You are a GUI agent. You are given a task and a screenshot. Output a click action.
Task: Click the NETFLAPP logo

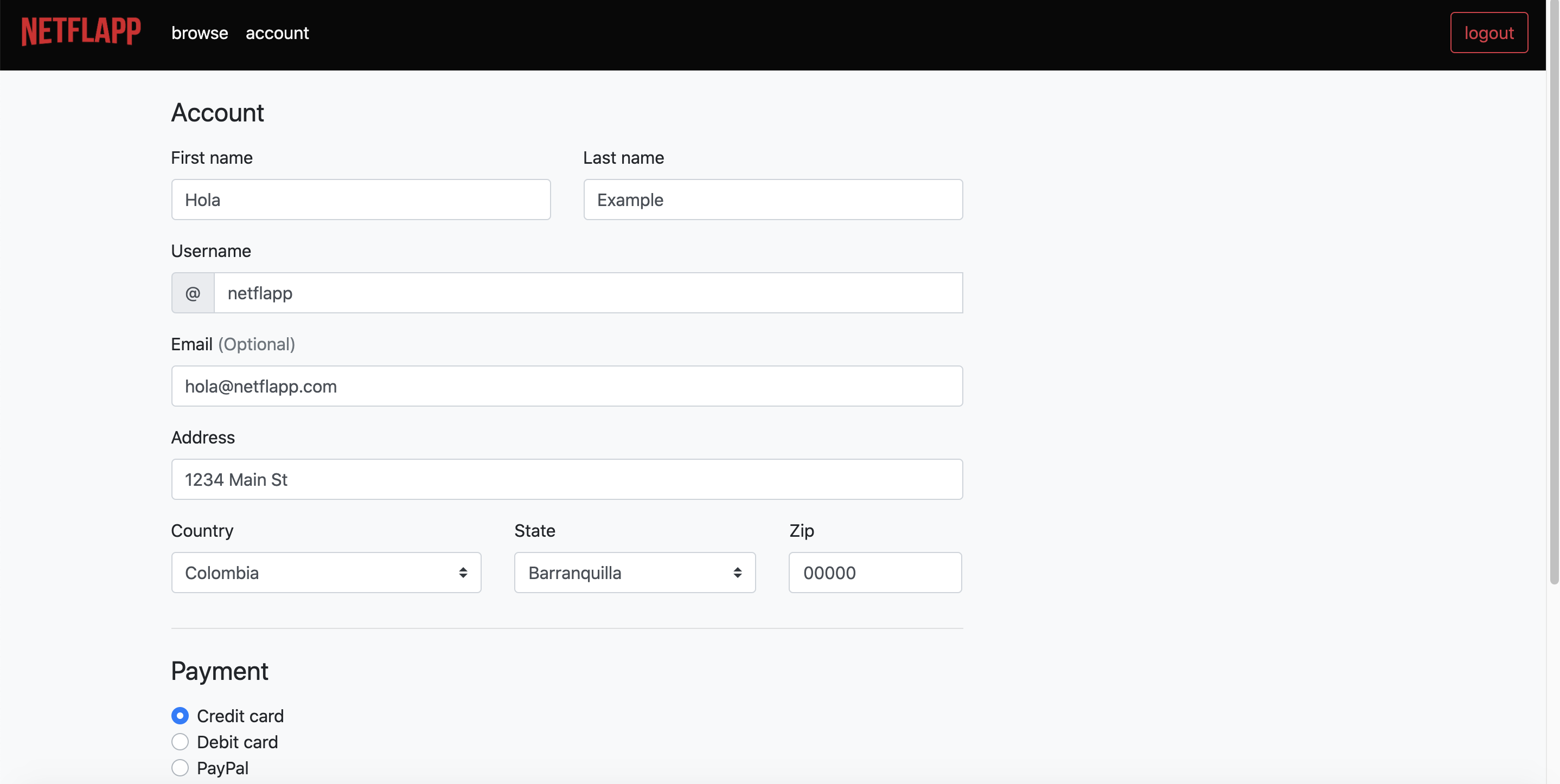[x=81, y=31]
